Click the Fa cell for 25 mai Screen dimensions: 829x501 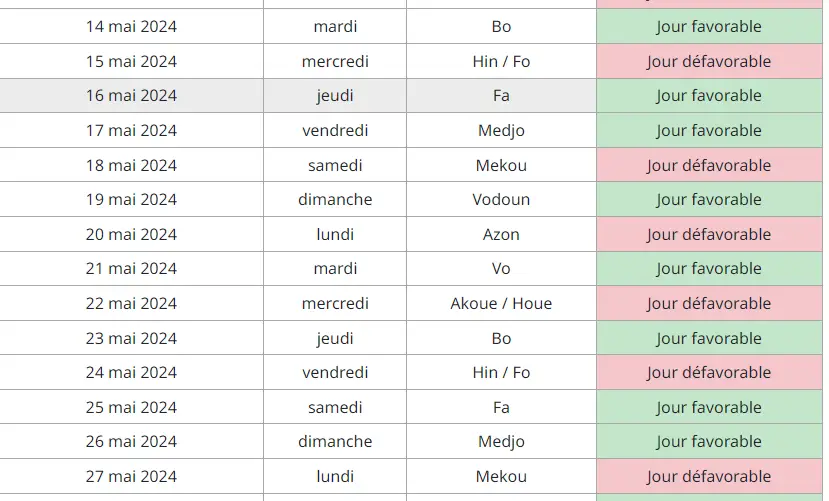501,408
